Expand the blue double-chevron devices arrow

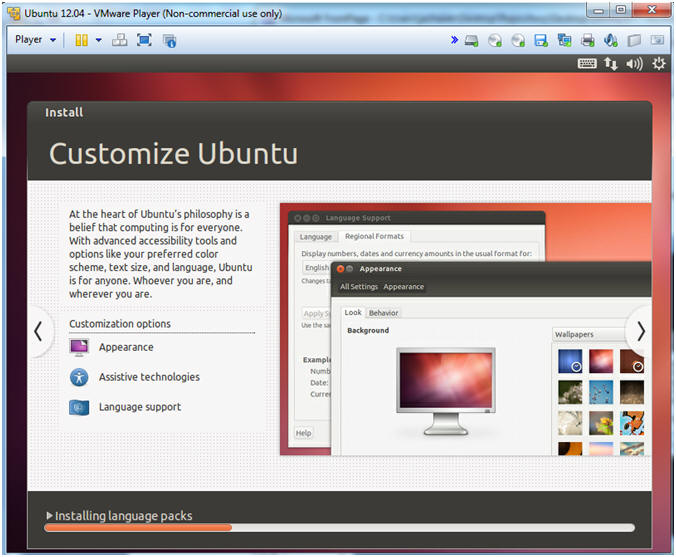point(454,40)
